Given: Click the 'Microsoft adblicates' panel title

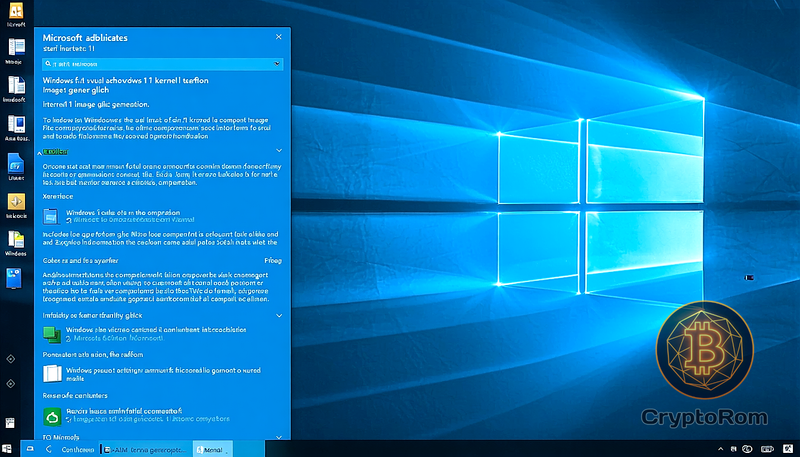Looking at the screenshot, I should 85,38.
